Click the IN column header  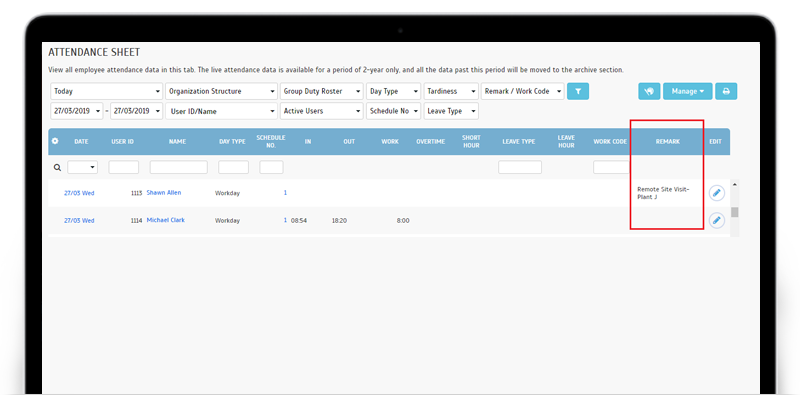pos(308,141)
